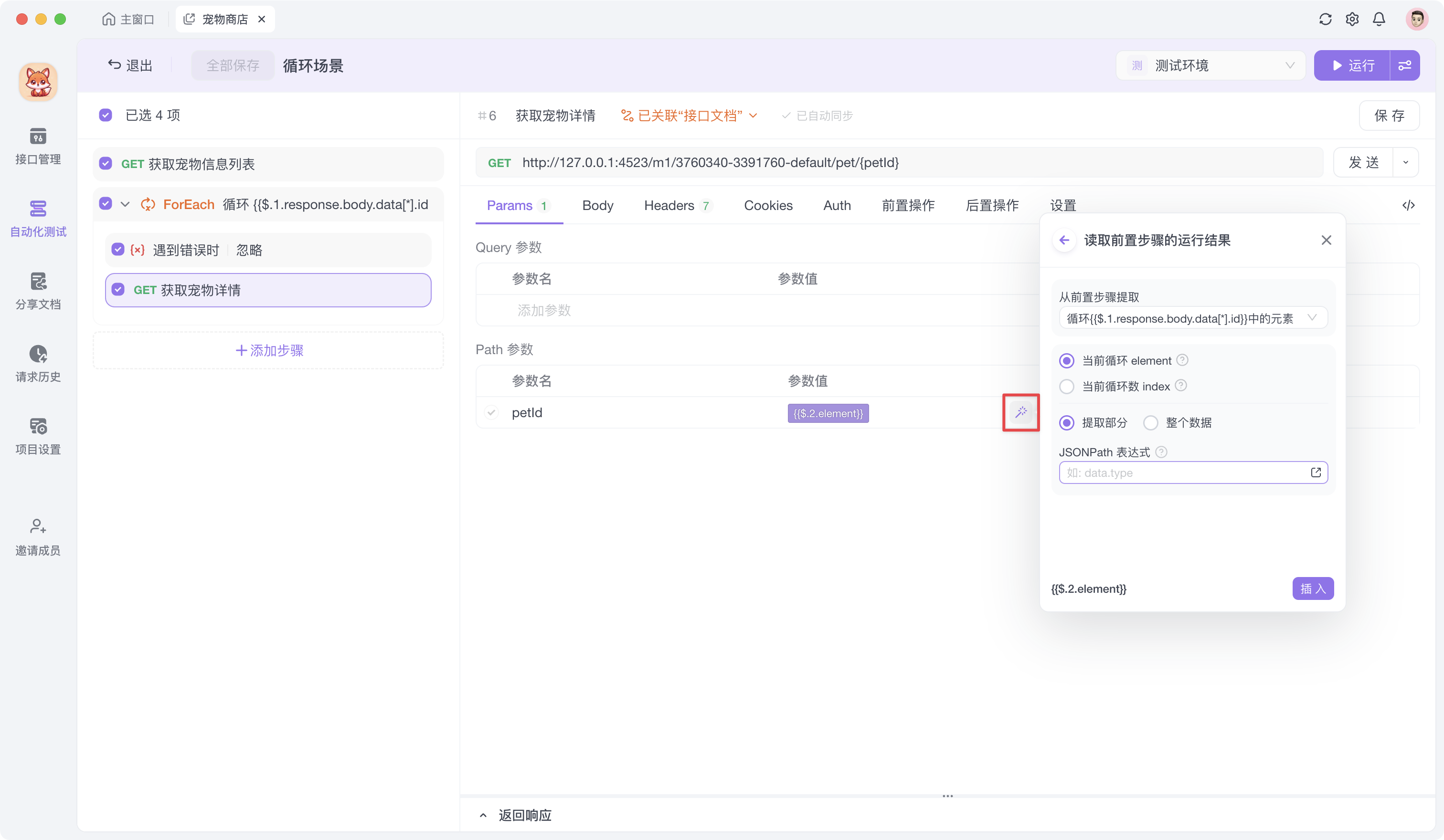Open 接口管理 in the sidebar
This screenshot has width=1444, height=840.
coord(38,146)
